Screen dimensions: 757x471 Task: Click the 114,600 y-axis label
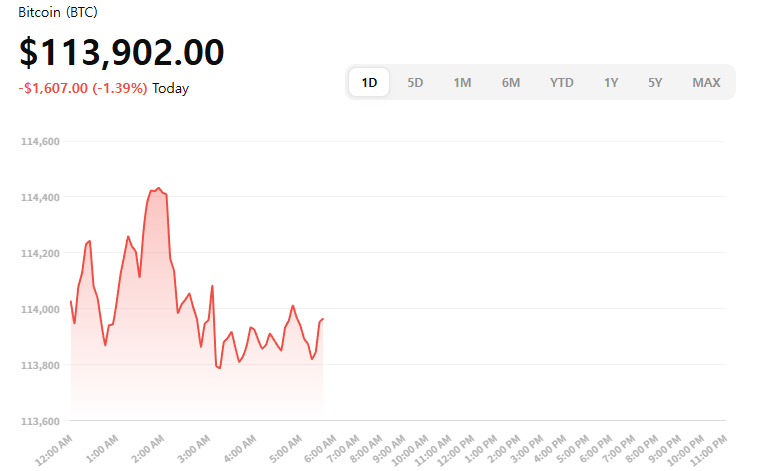point(41,142)
